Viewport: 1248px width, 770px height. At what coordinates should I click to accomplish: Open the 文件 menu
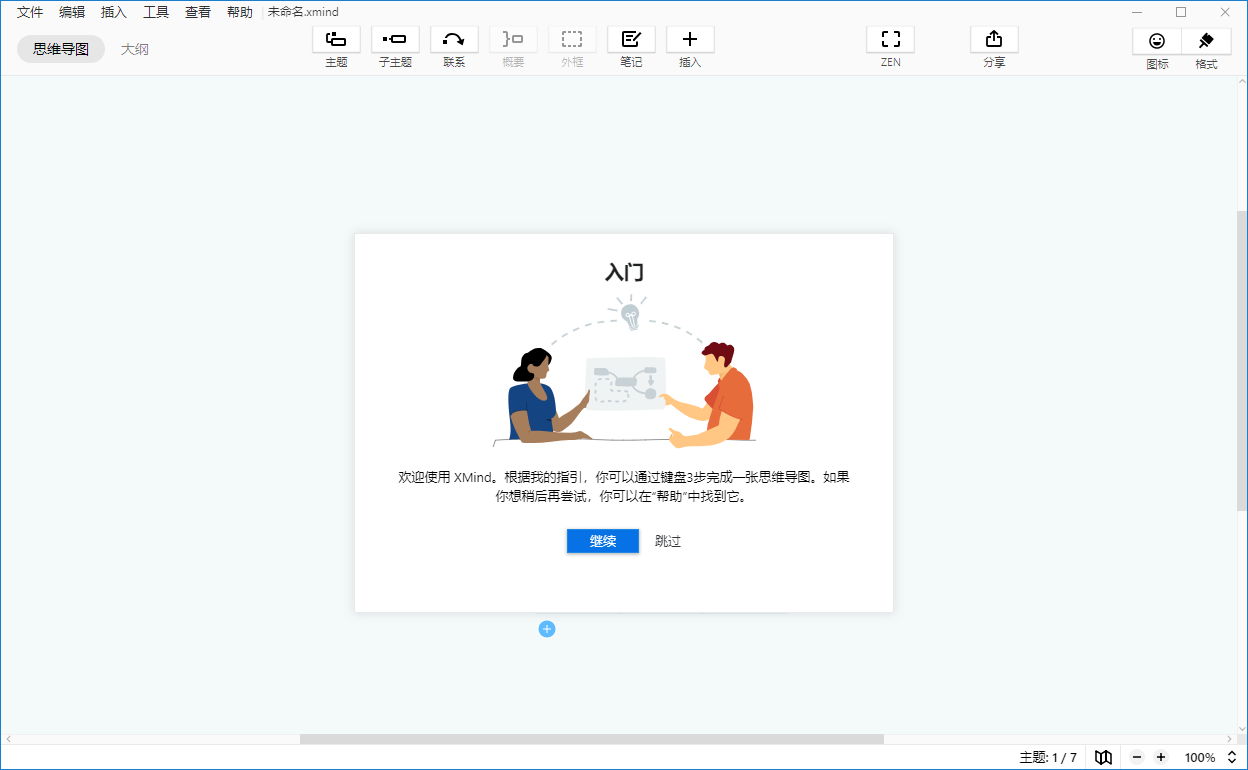tap(30, 12)
